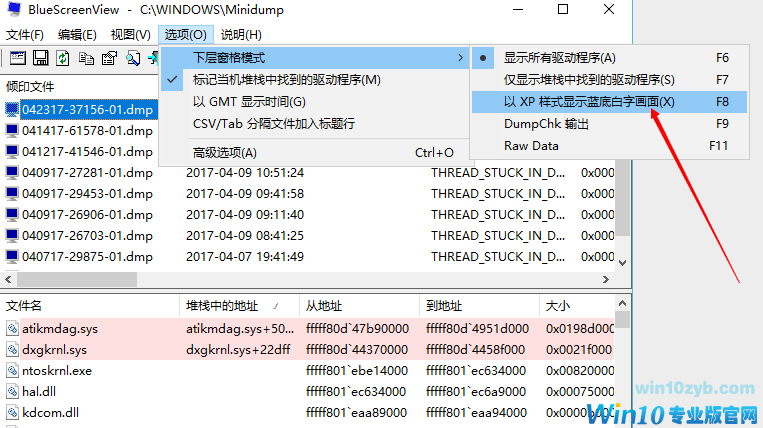Open the Properties toolbar icon

(109, 58)
